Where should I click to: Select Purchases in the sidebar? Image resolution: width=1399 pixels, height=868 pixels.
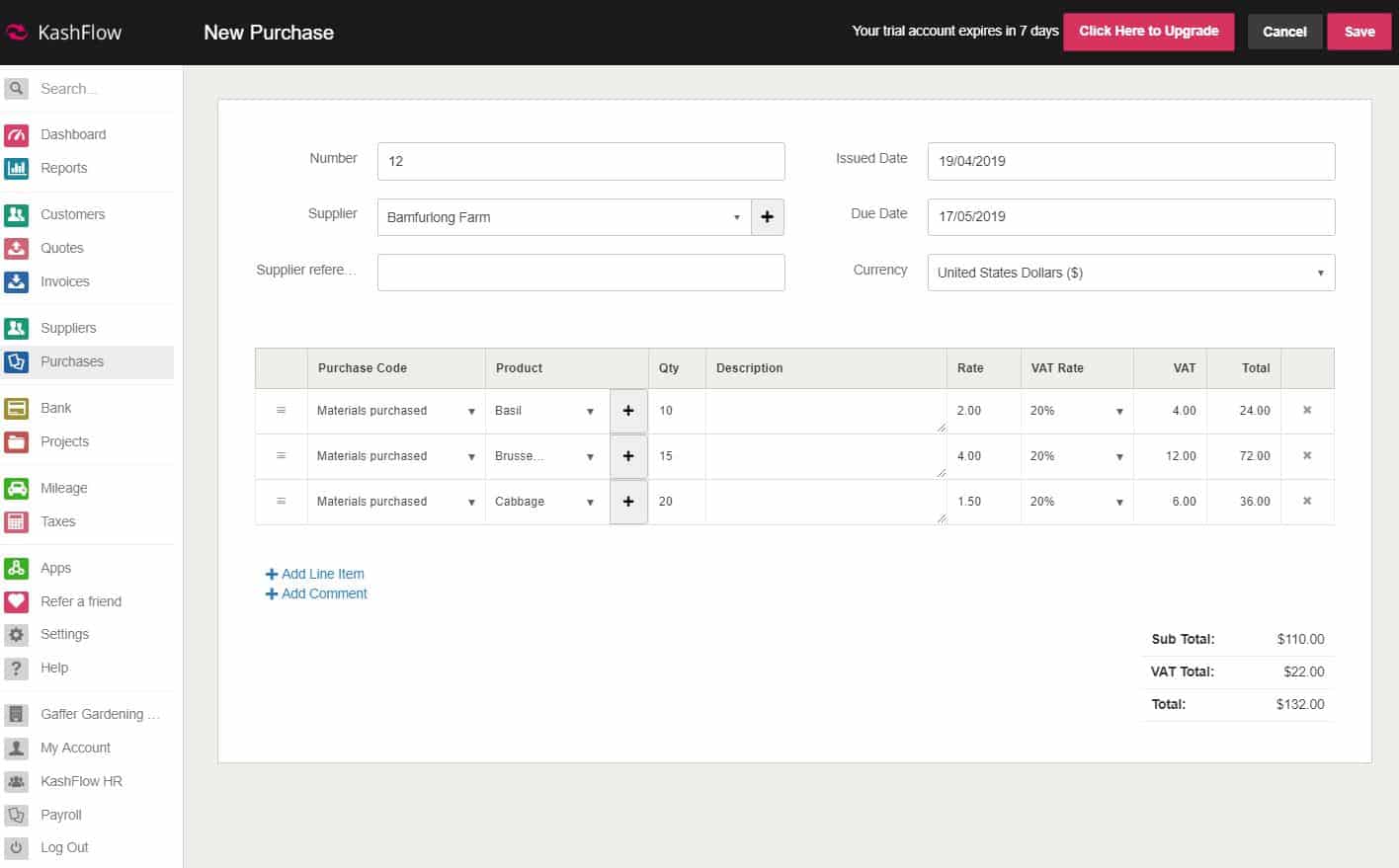(x=72, y=361)
